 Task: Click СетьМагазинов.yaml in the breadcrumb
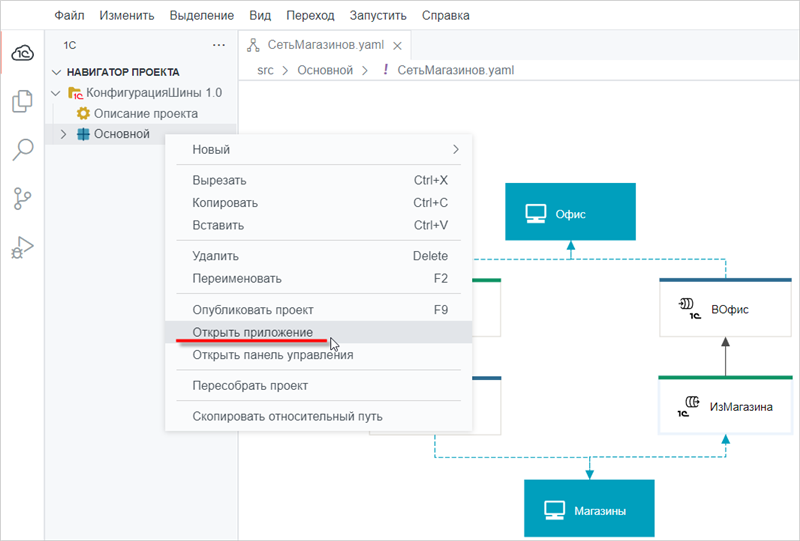coord(456,70)
